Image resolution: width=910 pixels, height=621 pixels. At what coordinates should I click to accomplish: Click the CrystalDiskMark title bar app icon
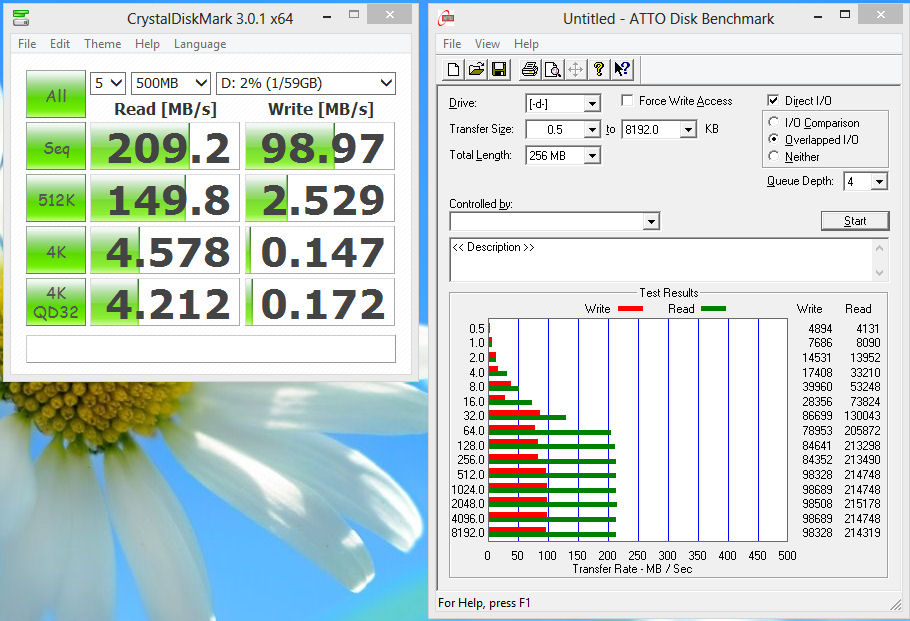(x=21, y=18)
